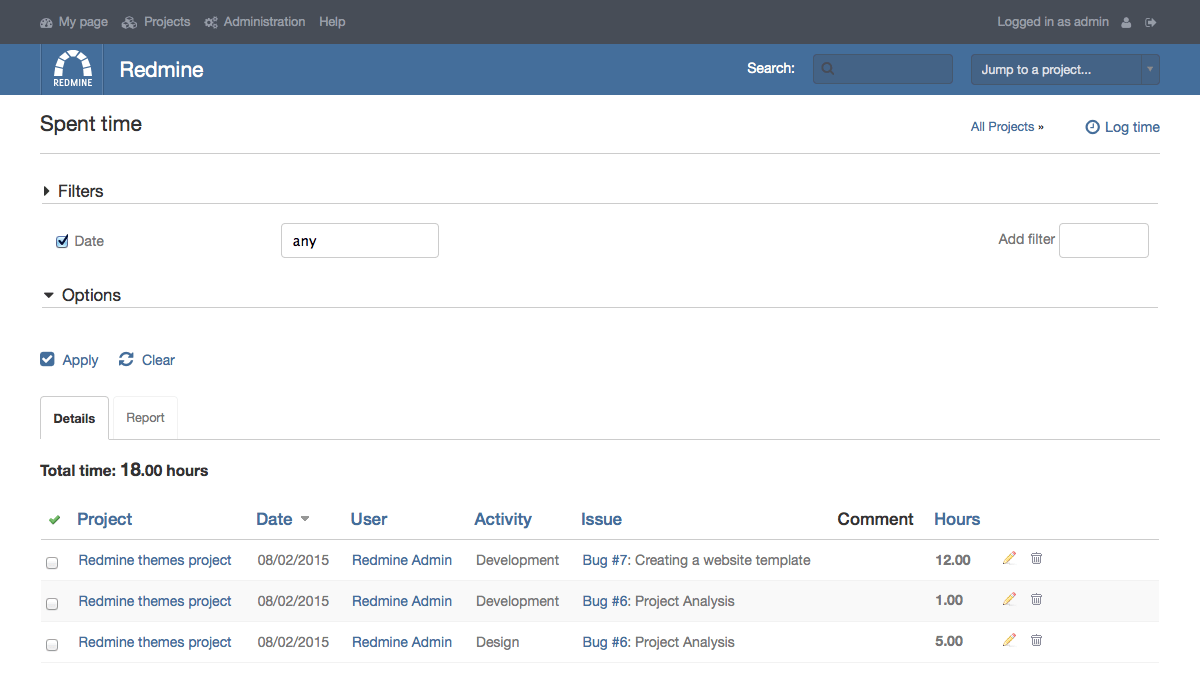Click the green check-all icon in table header
The image size is (1200, 686).
tap(54, 519)
